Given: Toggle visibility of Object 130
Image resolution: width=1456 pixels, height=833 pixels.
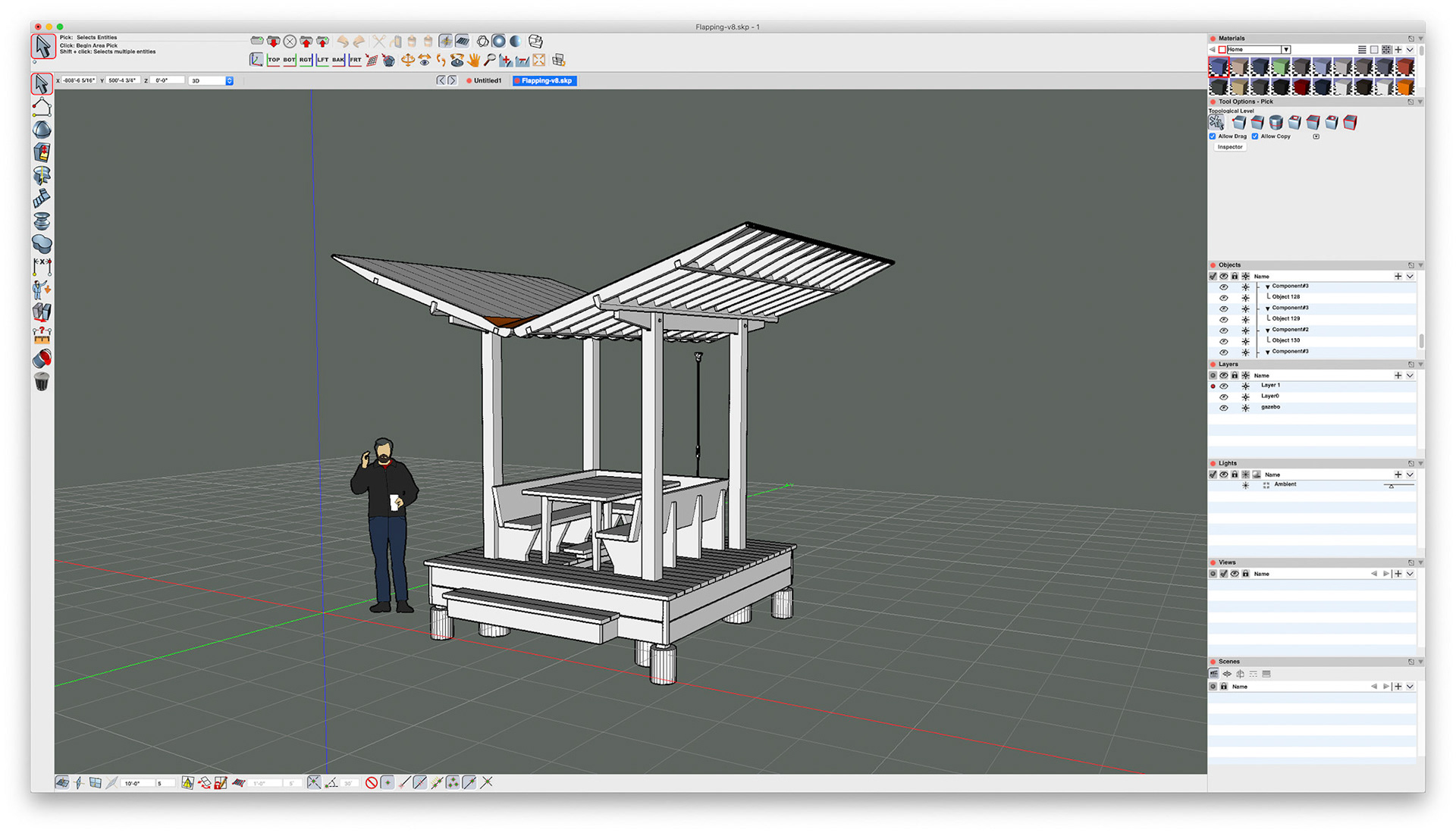Looking at the screenshot, I should (1223, 342).
